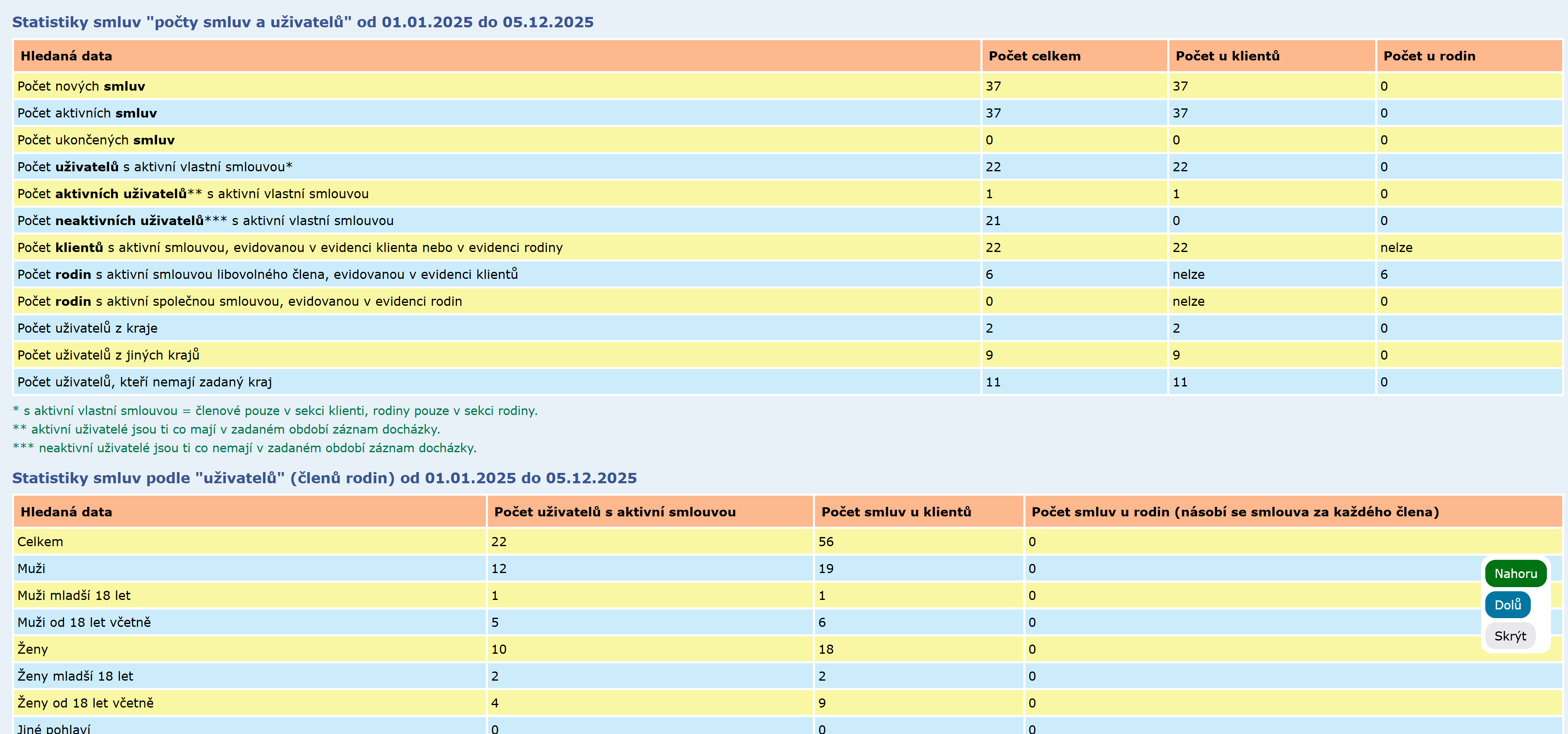Viewport: 1568px width, 734px height.
Task: Click the 'Ženy od 18 let včetně' row
Action: [x=86, y=703]
